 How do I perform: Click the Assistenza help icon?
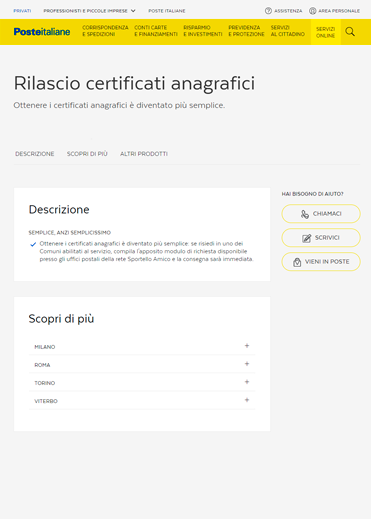(x=268, y=11)
